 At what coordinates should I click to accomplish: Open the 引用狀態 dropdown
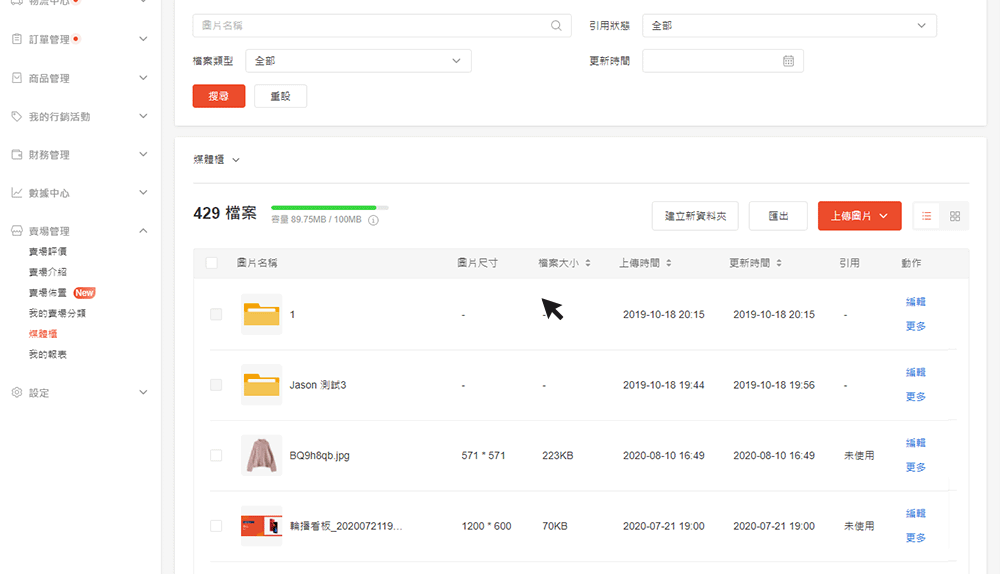[x=789, y=26]
